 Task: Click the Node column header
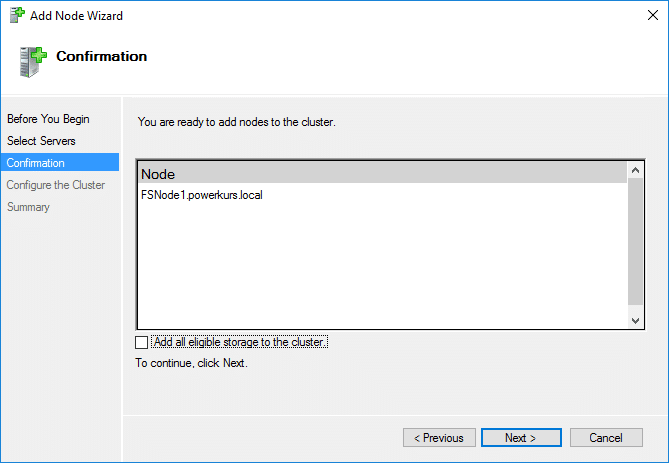383,174
